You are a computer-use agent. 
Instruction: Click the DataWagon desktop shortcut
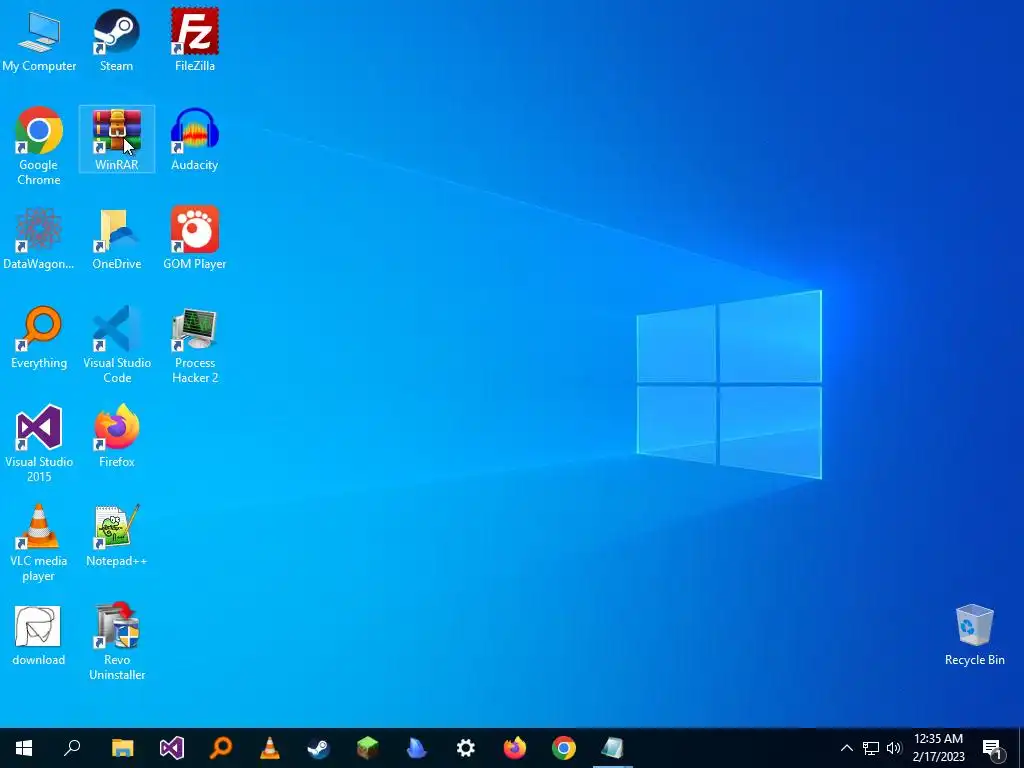pos(39,238)
